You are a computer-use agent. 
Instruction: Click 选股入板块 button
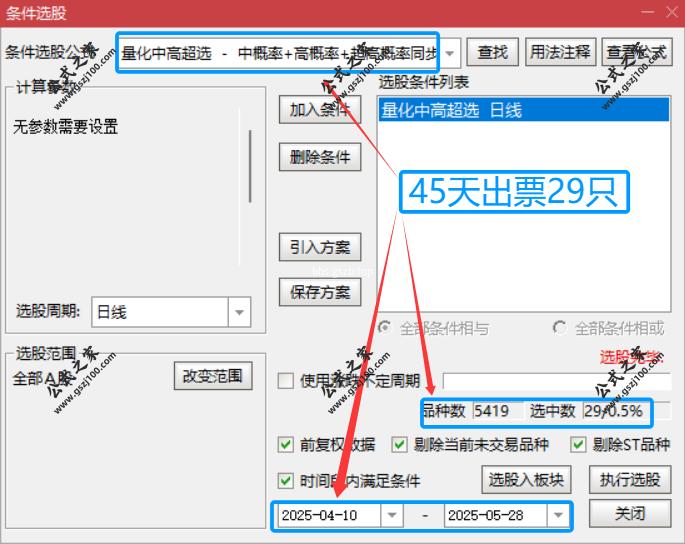[526, 480]
